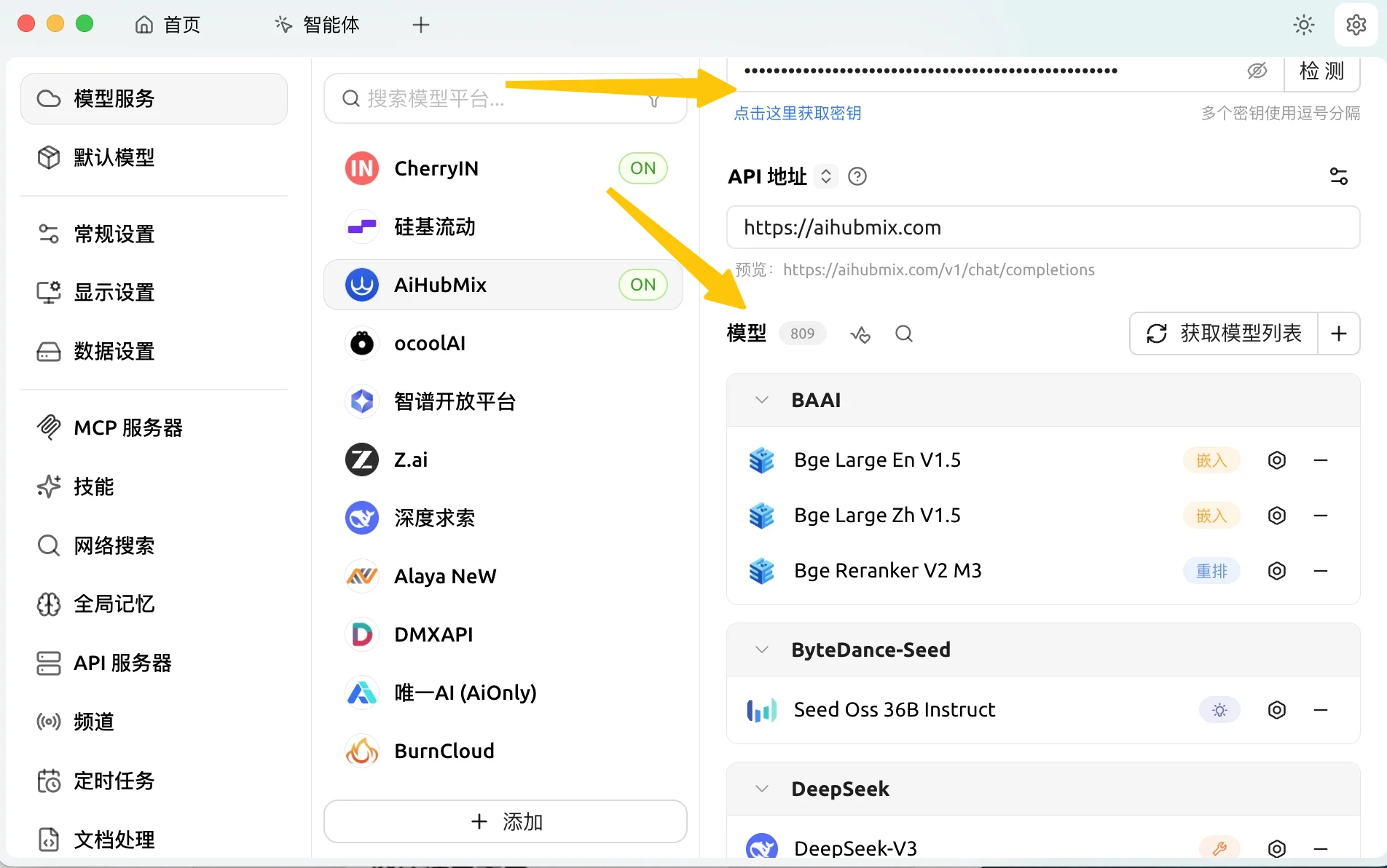Viewport: 1387px width, 868px height.
Task: Collapse the DeepSeek model group
Action: [762, 789]
